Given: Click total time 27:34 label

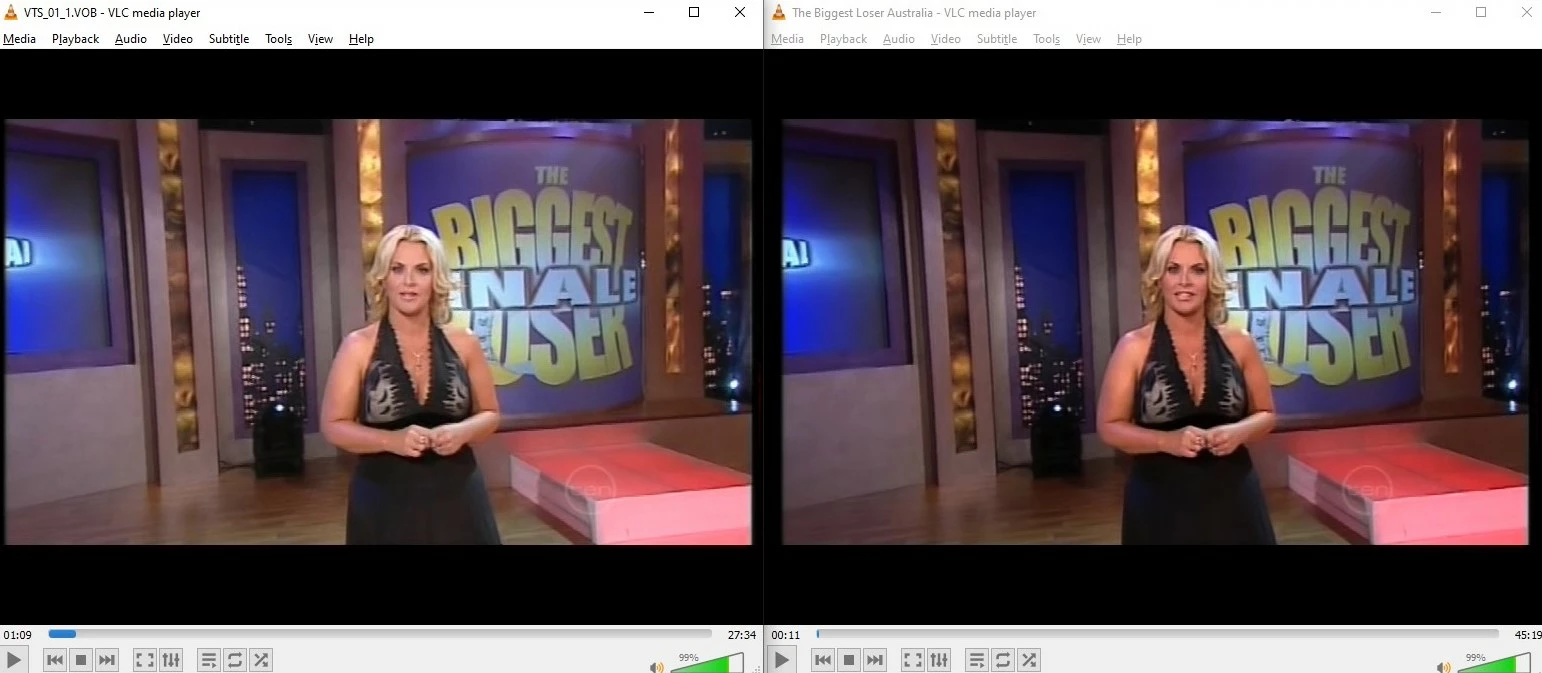Looking at the screenshot, I should pyautogui.click(x=741, y=634).
